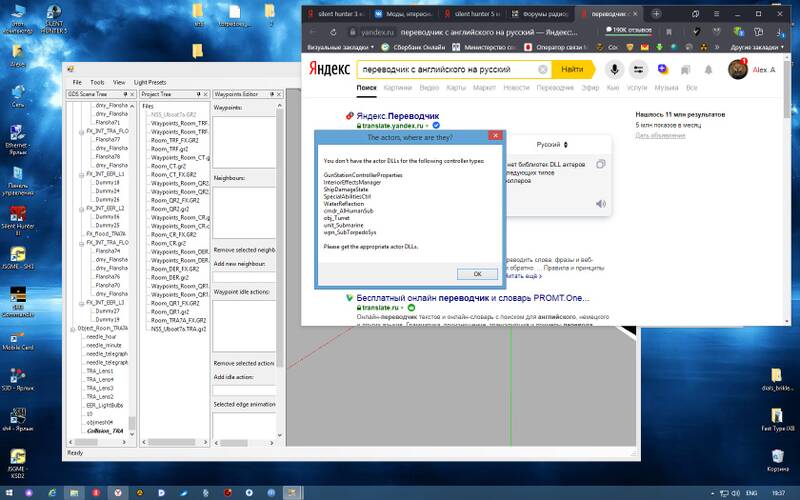Collapse the FX_INT_TRA_FLO node above Flansha77
The width and height of the screenshot is (800, 500).
81,132
